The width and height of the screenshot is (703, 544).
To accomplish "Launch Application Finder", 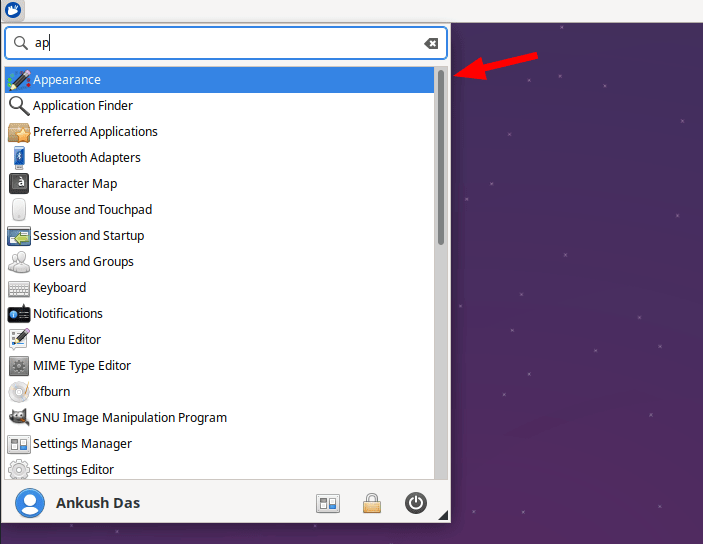I will 83,106.
